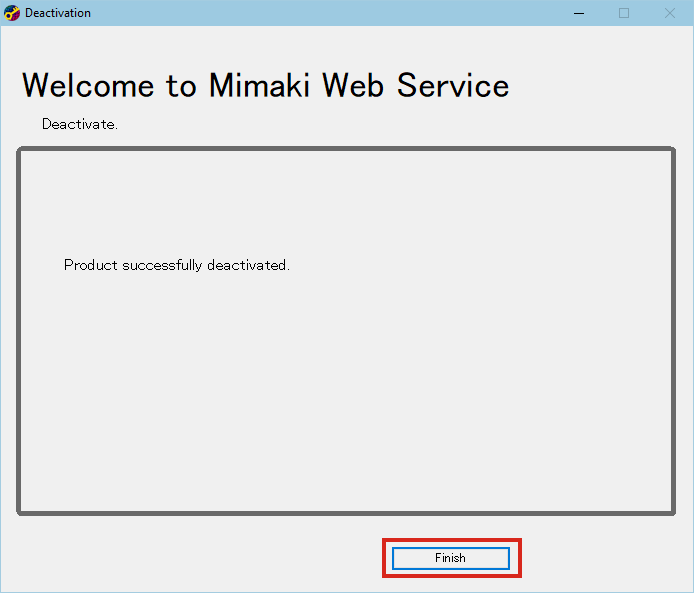Click the "Deactivation" title bar text
This screenshot has height=593, width=694.
58,13
